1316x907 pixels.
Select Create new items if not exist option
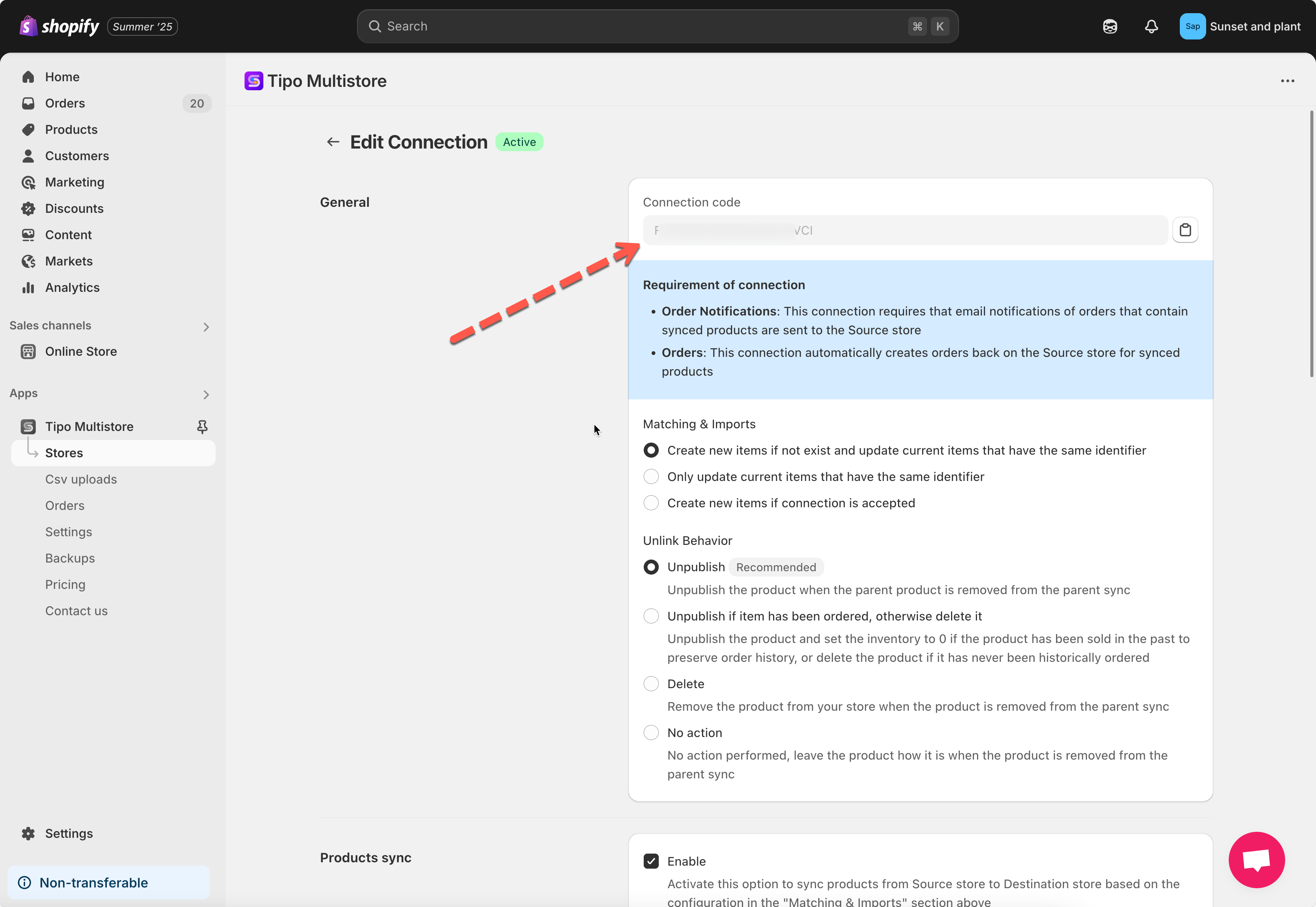[x=651, y=450]
